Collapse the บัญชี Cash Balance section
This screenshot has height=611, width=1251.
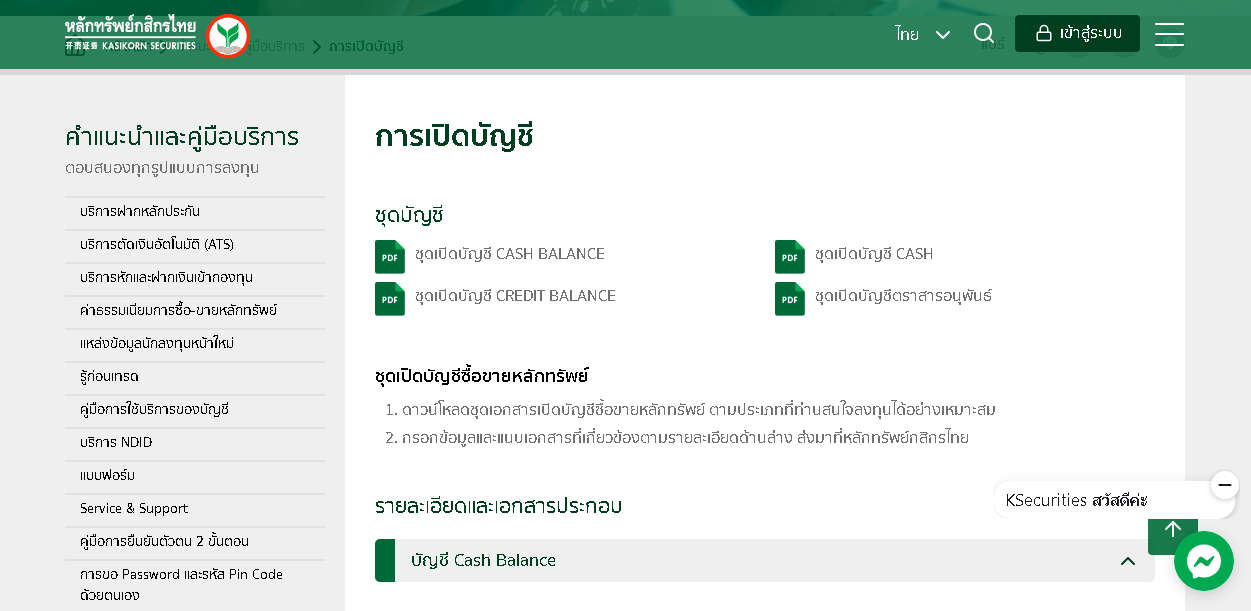(x=1128, y=561)
